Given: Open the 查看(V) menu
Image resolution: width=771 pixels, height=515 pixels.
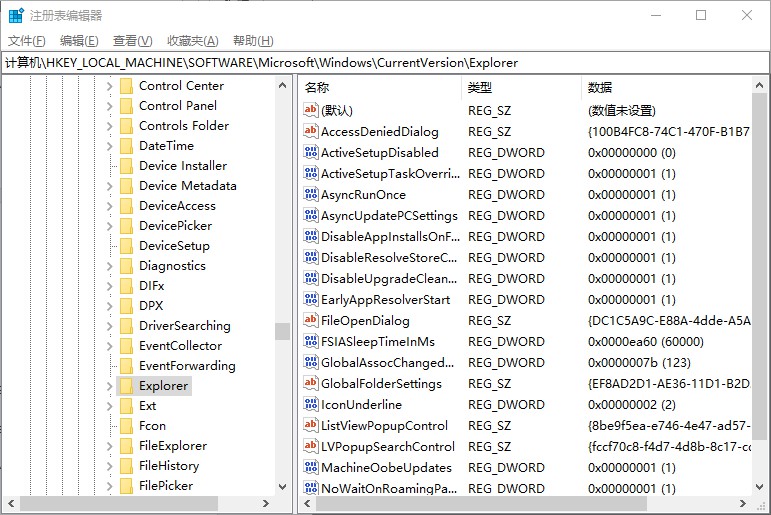Looking at the screenshot, I should click(x=132, y=41).
